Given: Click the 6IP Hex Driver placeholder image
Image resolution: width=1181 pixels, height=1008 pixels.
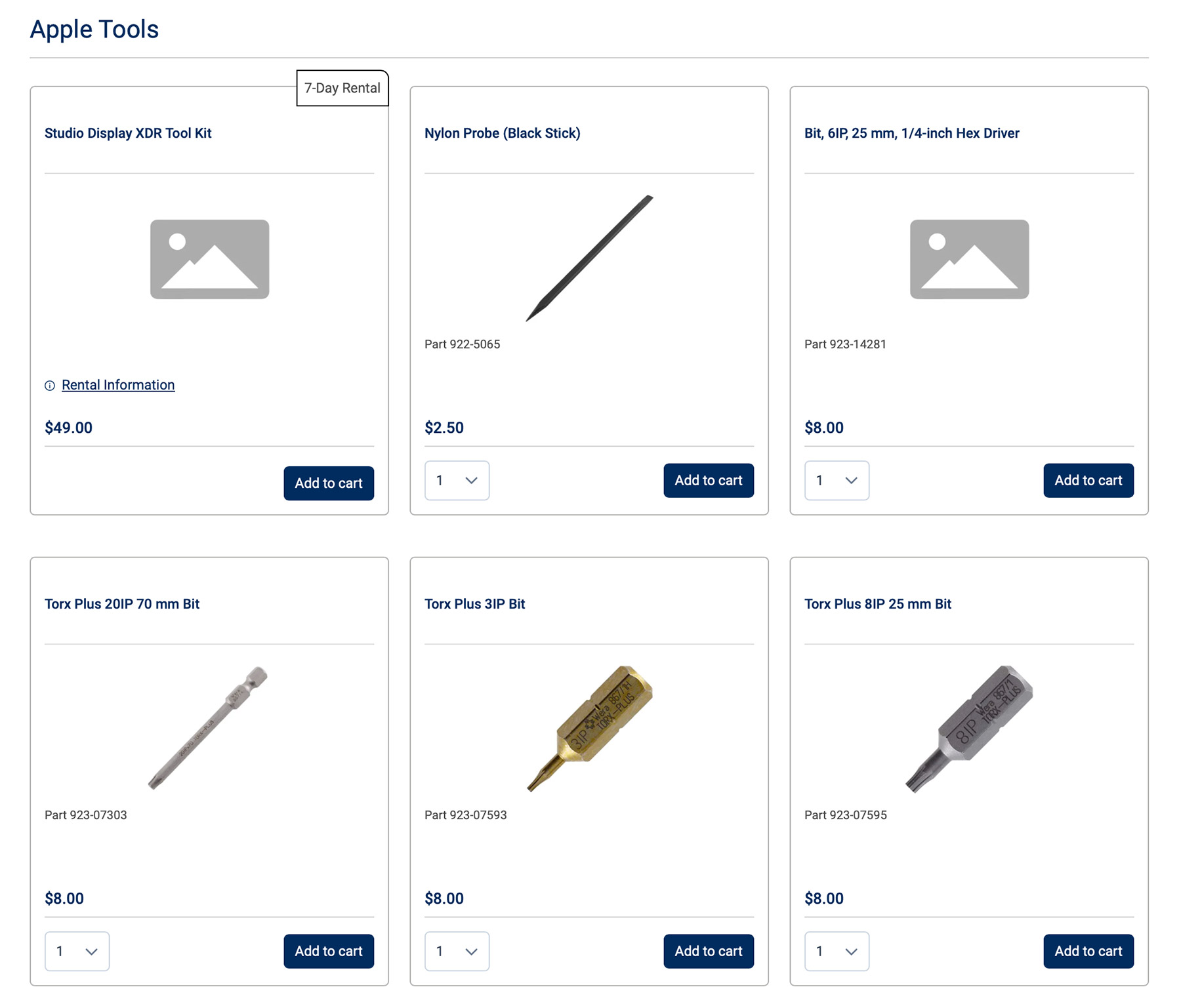Looking at the screenshot, I should 969,260.
